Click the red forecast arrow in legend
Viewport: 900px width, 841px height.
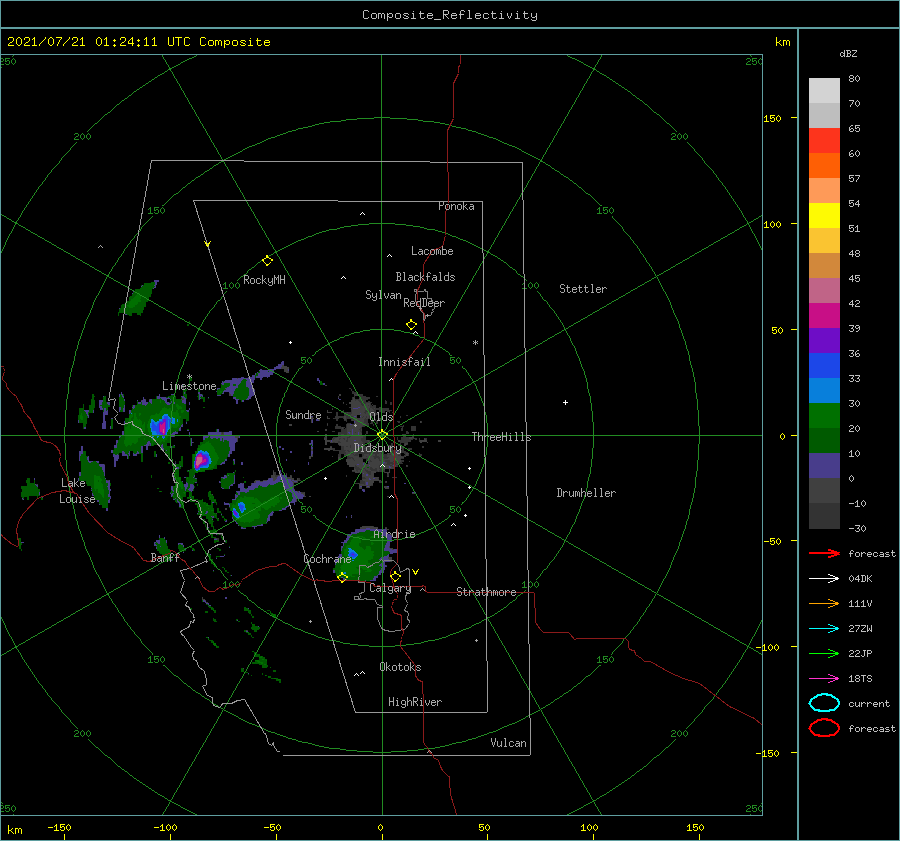(824, 553)
